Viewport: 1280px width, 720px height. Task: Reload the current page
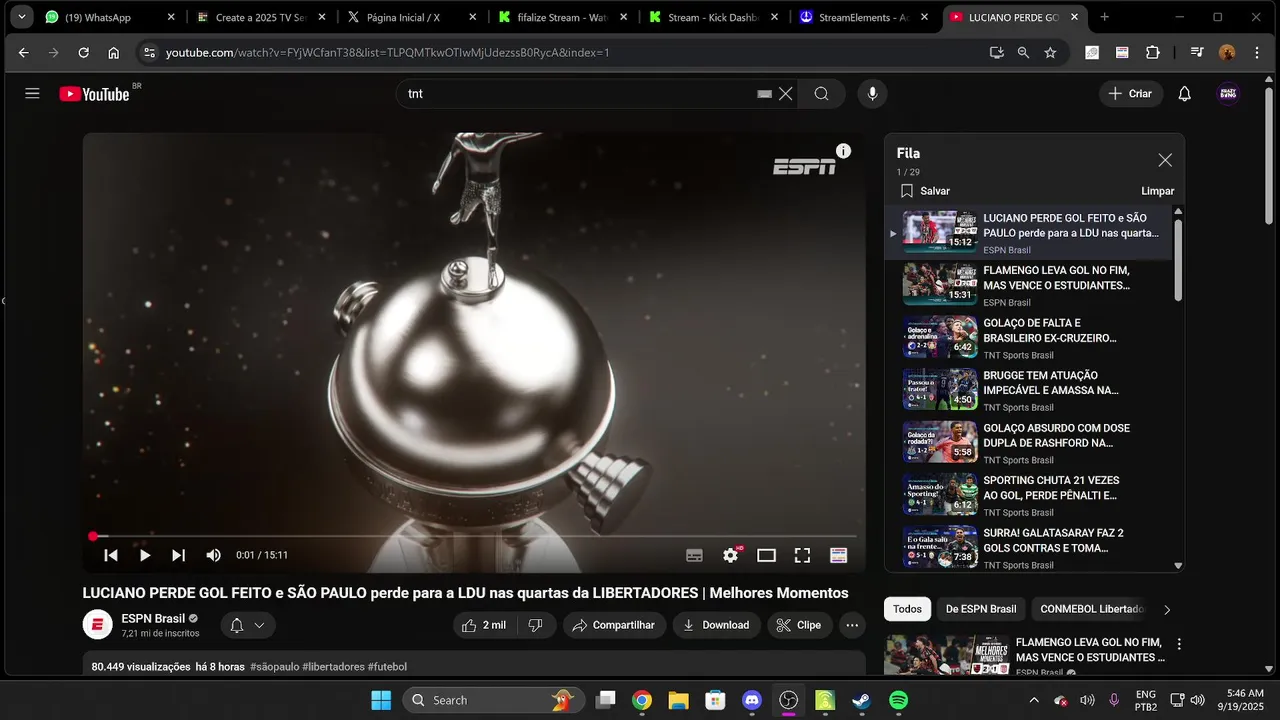coord(84,53)
